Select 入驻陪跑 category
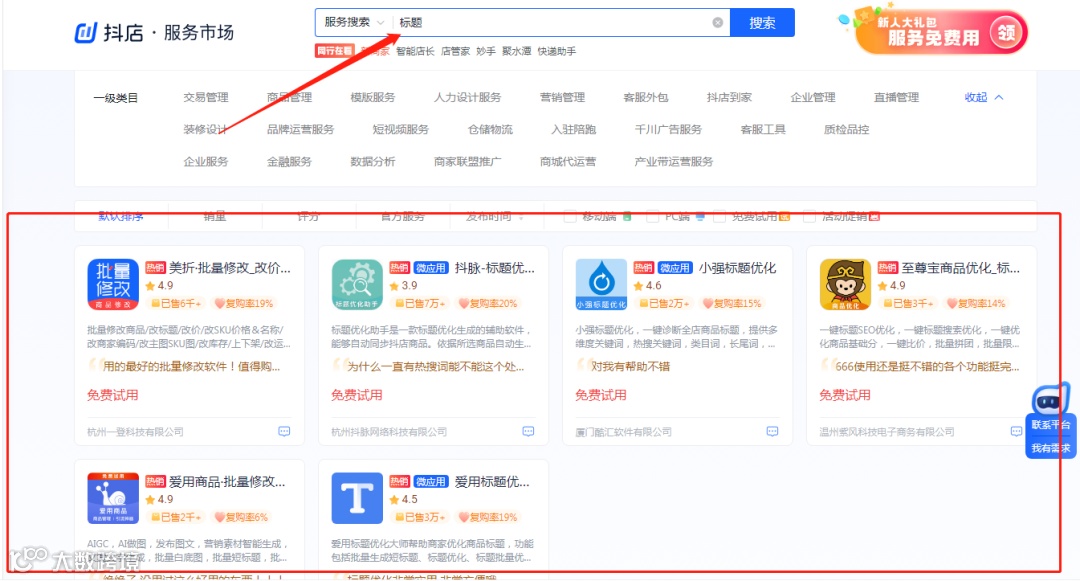 click(x=573, y=129)
